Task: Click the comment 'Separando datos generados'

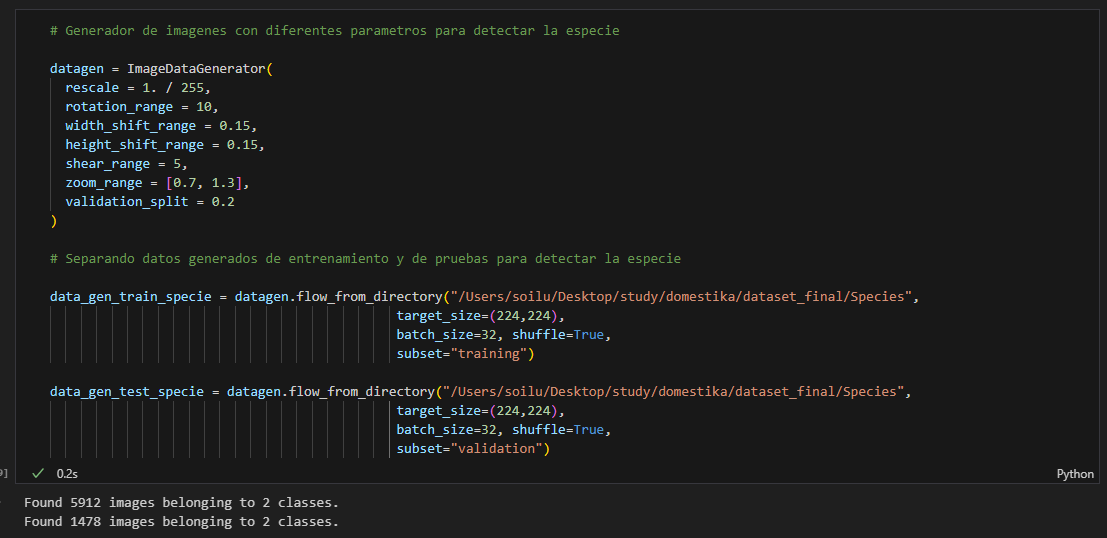Action: point(365,259)
